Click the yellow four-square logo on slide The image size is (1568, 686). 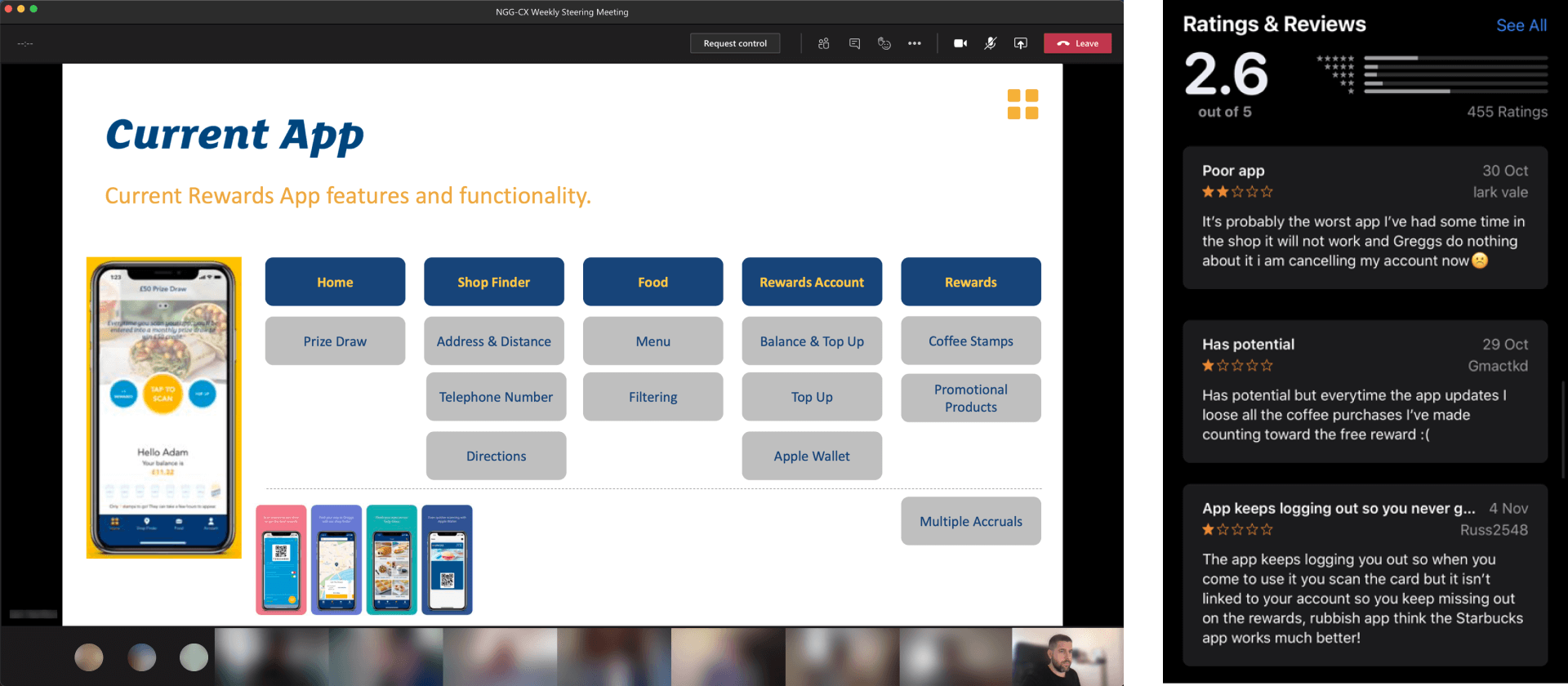pyautogui.click(x=1022, y=105)
